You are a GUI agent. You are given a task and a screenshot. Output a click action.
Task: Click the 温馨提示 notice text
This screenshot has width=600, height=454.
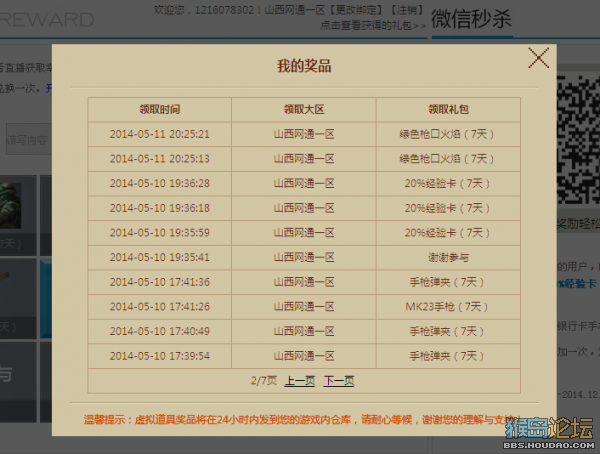pyautogui.click(x=300, y=420)
